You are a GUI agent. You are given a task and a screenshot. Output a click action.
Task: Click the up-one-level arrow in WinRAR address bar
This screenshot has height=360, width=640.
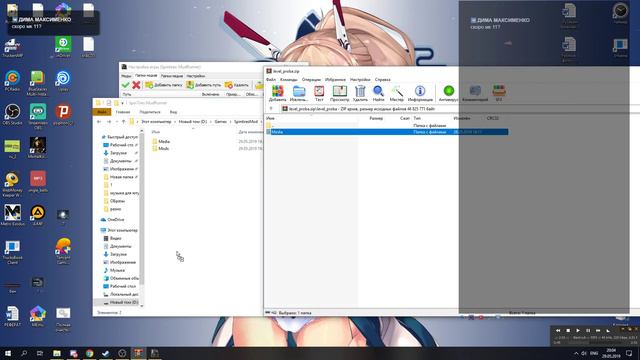(271, 109)
